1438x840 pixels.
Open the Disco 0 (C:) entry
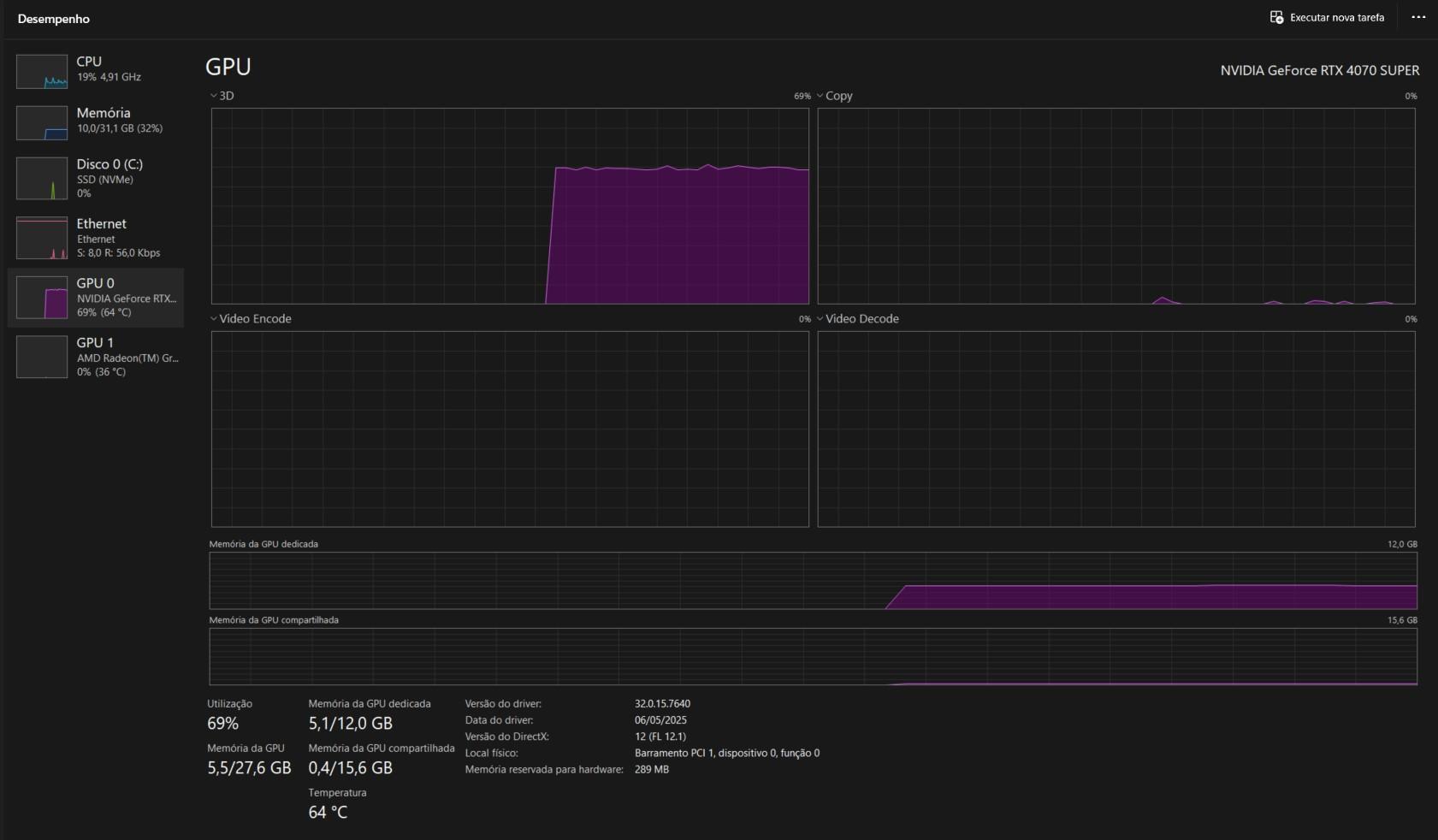coord(96,178)
